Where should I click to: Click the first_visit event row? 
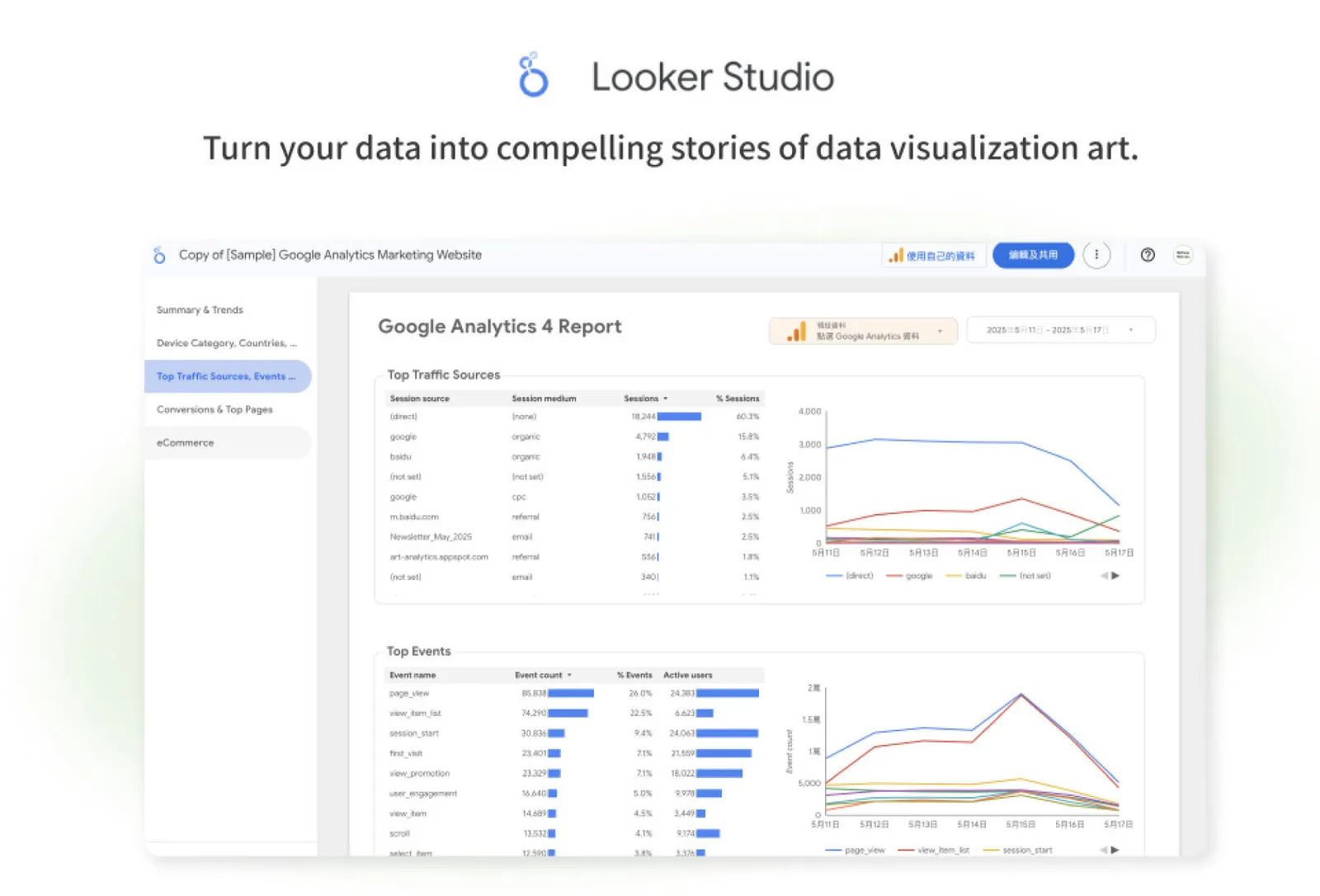[574, 753]
